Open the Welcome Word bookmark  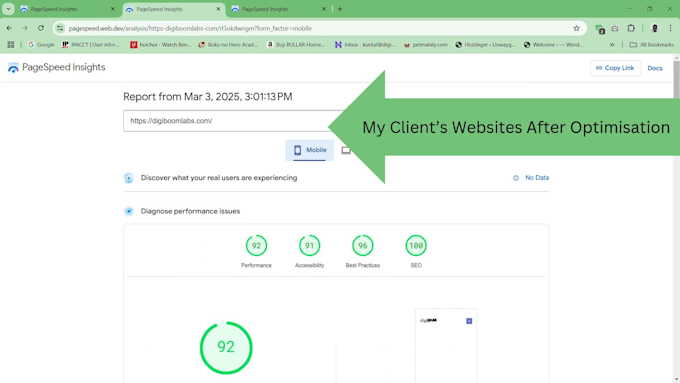[553, 45]
